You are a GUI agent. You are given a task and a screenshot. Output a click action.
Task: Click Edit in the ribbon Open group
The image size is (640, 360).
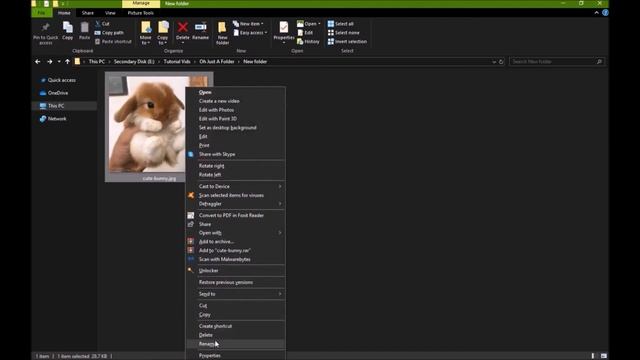305,33
